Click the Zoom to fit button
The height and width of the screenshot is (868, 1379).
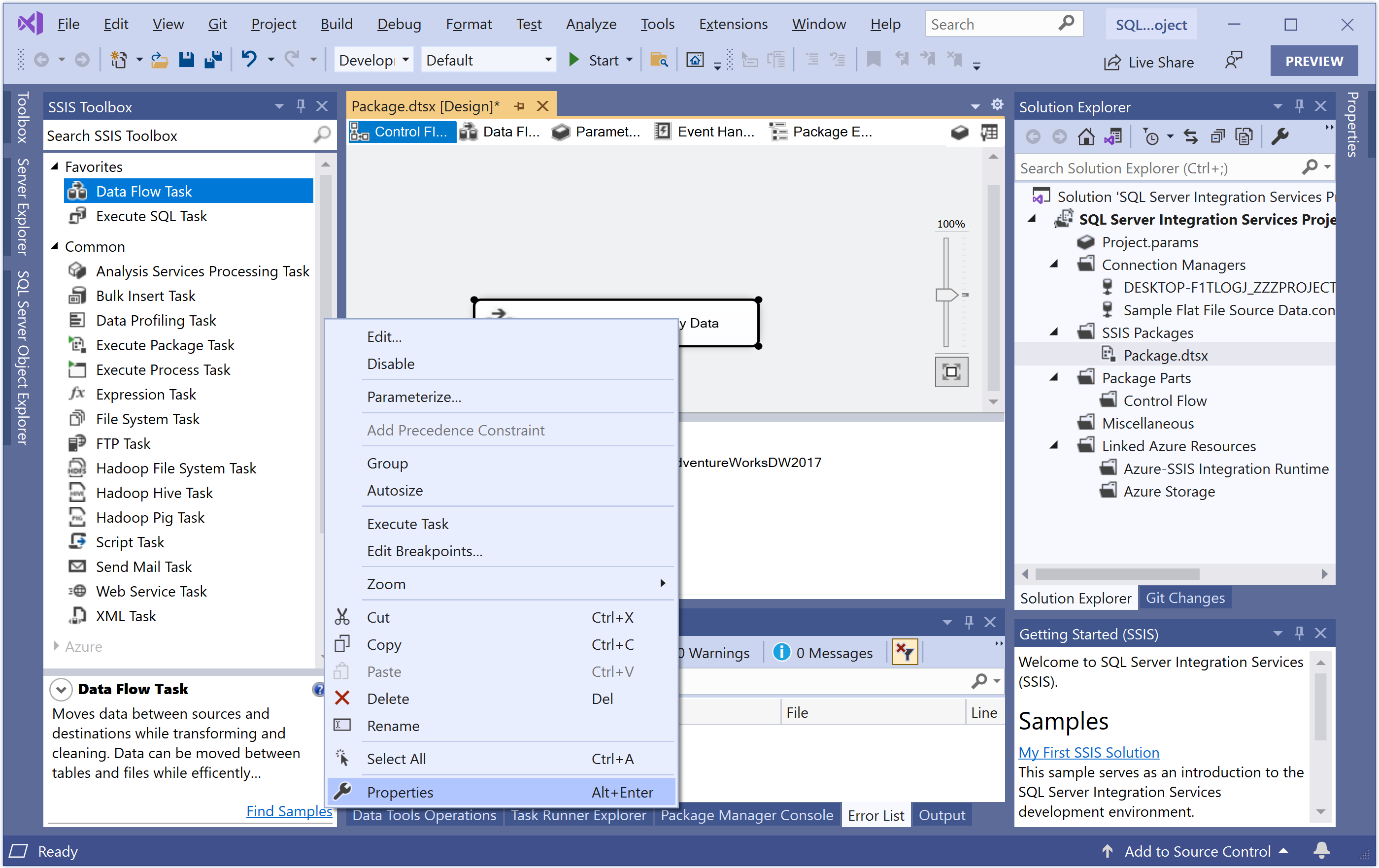pyautogui.click(x=951, y=372)
